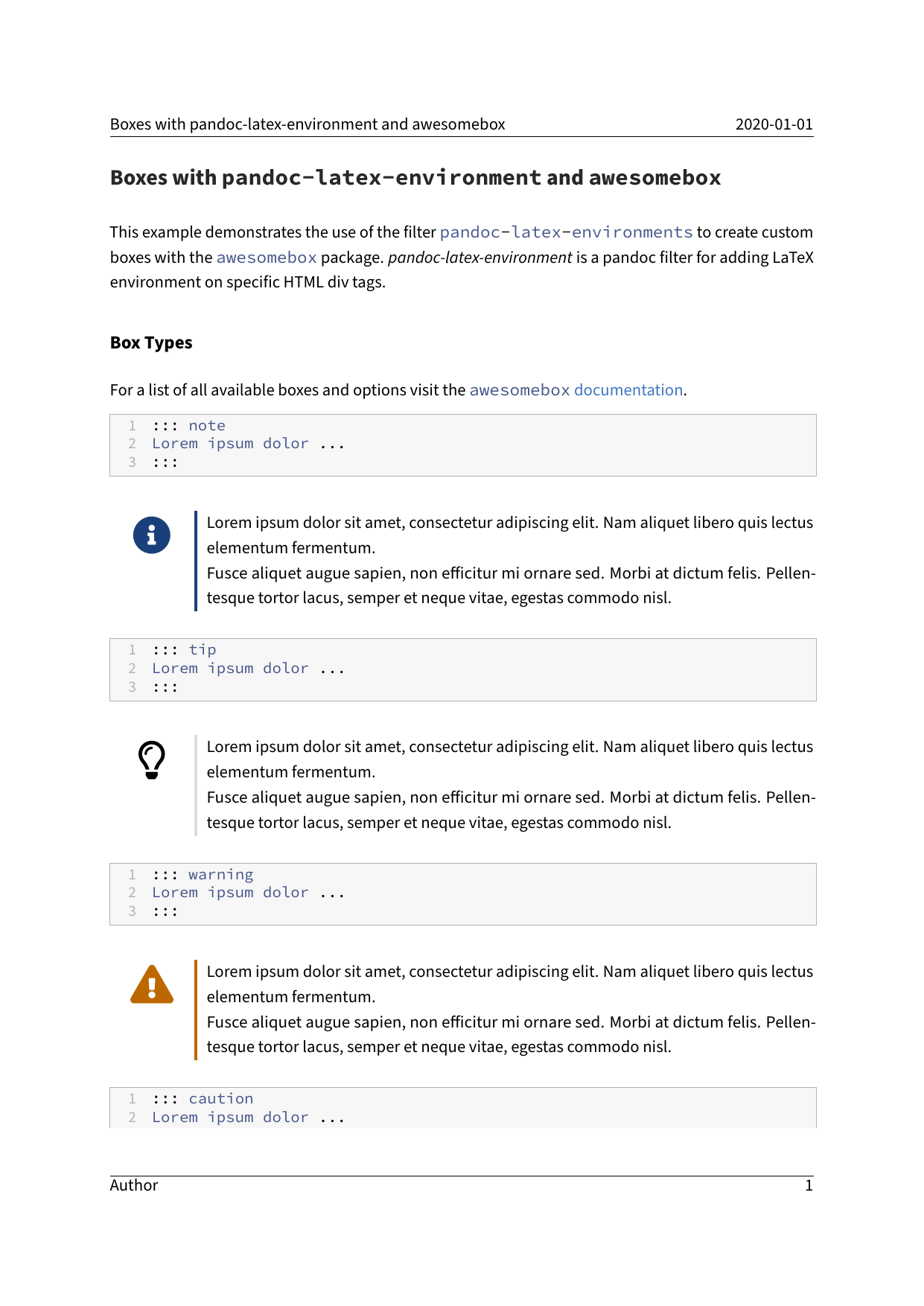Image resolution: width=924 pixels, height=1306 pixels.
Task: Click the 2020-01-01 date in the header
Action: 774,124
